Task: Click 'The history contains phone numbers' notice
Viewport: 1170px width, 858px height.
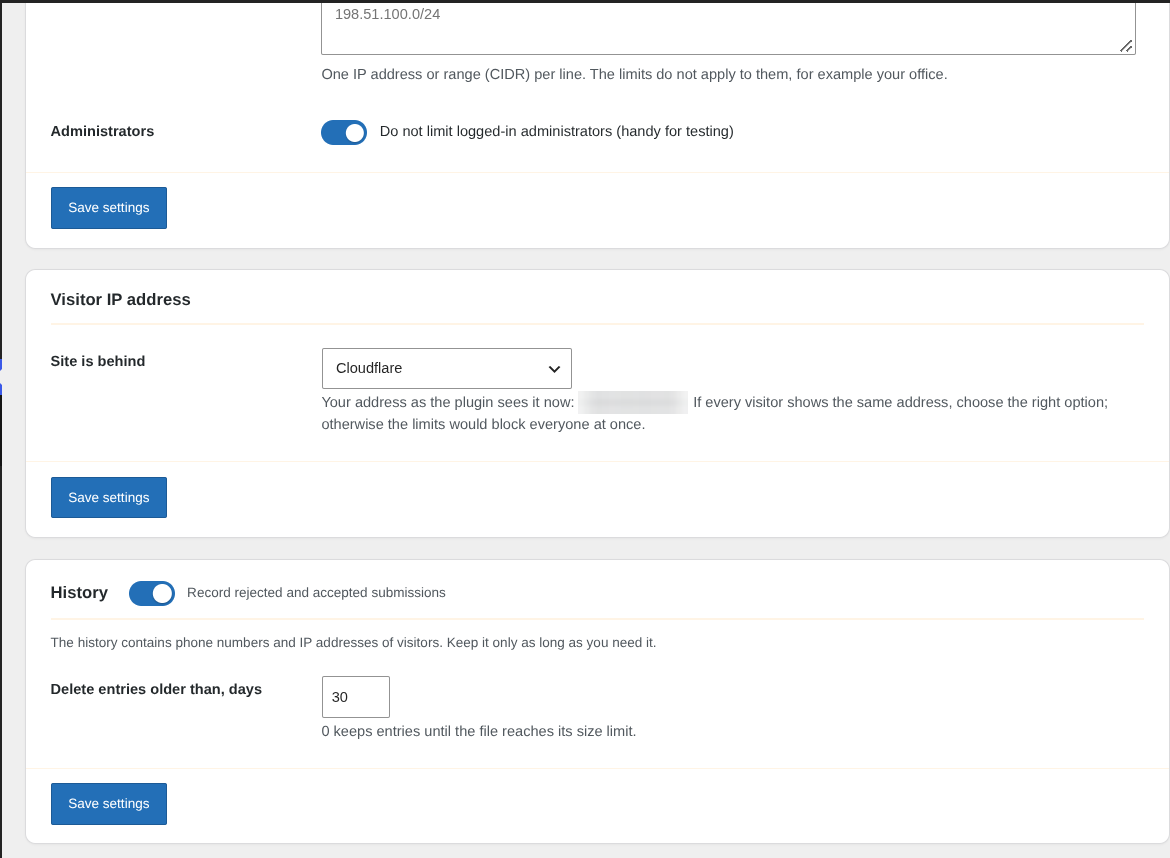Action: [x=353, y=642]
